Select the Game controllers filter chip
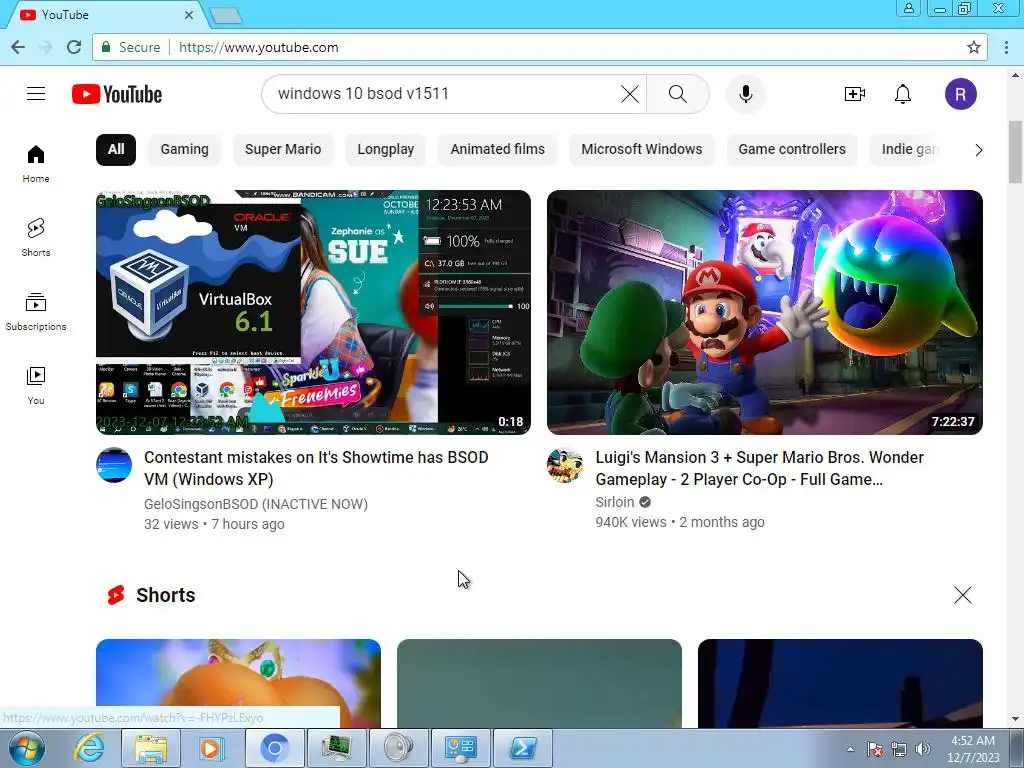This screenshot has width=1024, height=768. [792, 150]
